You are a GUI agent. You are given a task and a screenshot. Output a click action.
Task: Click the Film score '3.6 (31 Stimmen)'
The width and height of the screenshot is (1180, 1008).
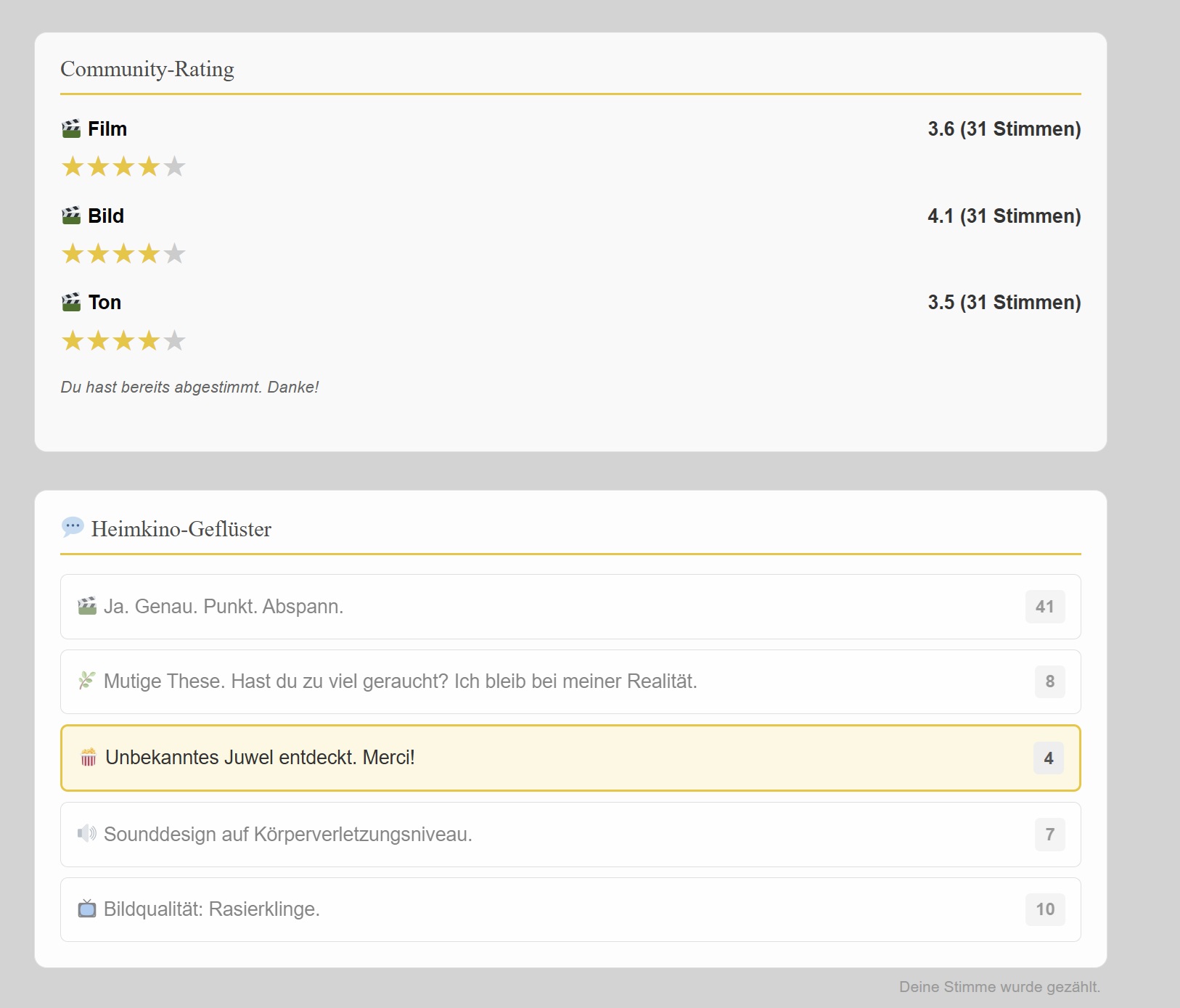tap(1004, 129)
